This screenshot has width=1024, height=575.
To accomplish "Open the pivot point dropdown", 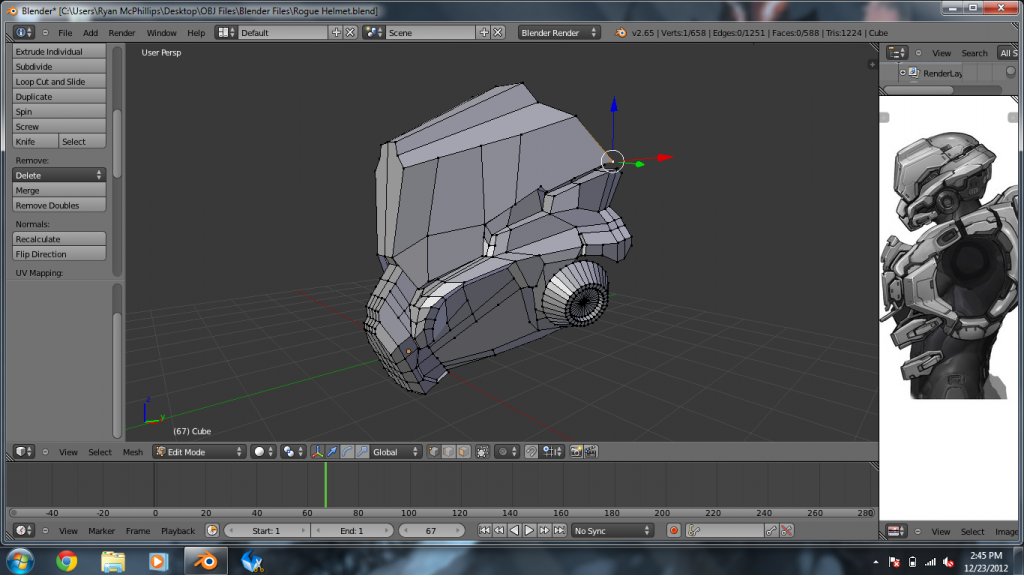I will tap(293, 452).
